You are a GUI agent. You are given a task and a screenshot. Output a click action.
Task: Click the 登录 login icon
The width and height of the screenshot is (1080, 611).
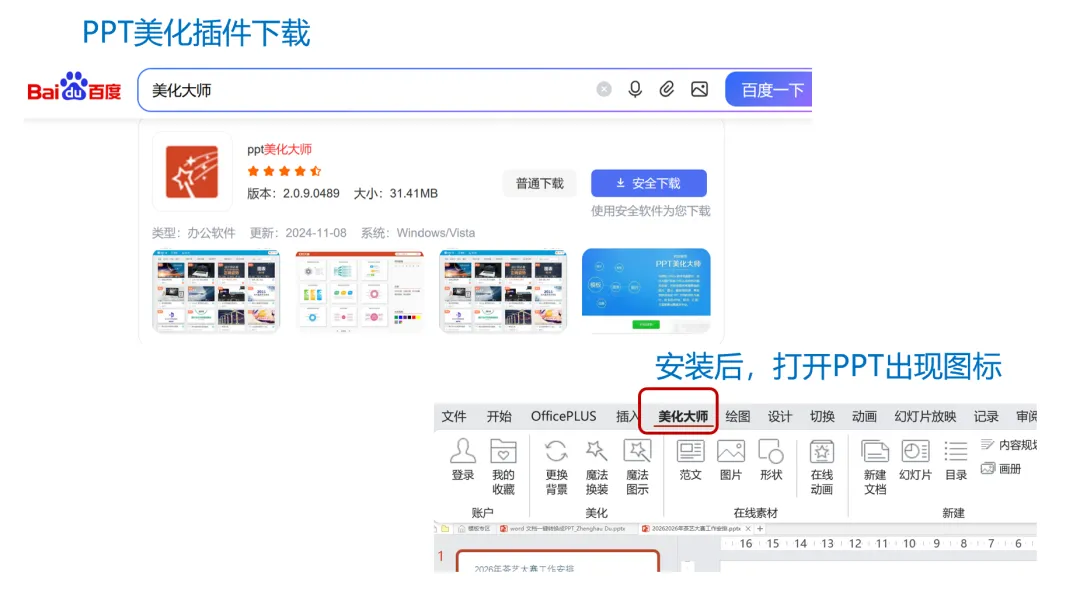pos(463,452)
